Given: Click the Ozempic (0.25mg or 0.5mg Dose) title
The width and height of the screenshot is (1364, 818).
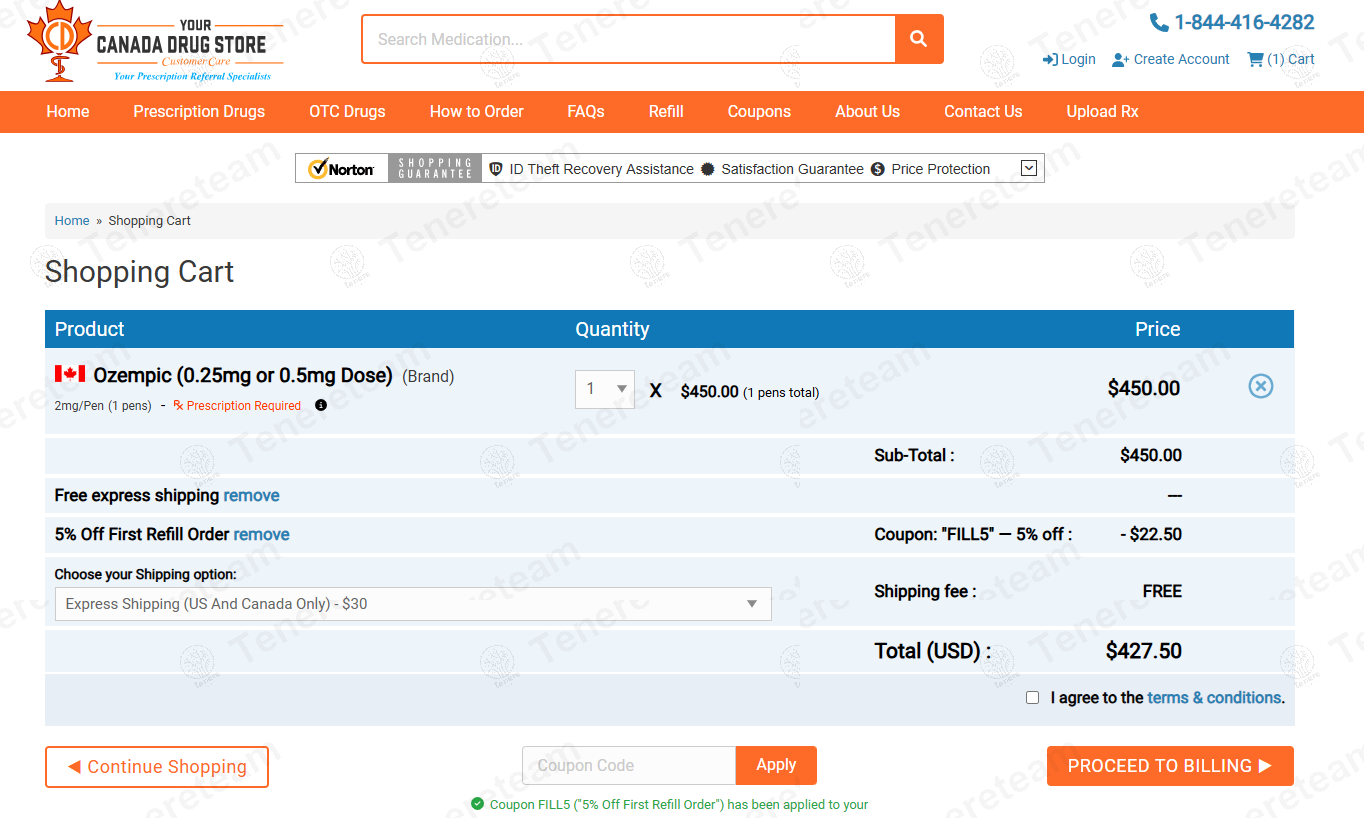Looking at the screenshot, I should [243, 375].
